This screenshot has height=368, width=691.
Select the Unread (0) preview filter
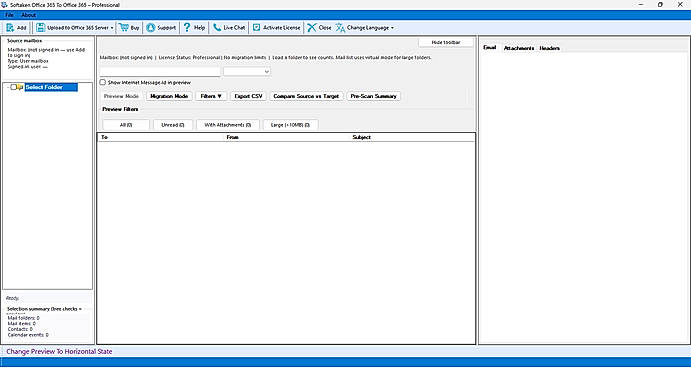coord(173,125)
